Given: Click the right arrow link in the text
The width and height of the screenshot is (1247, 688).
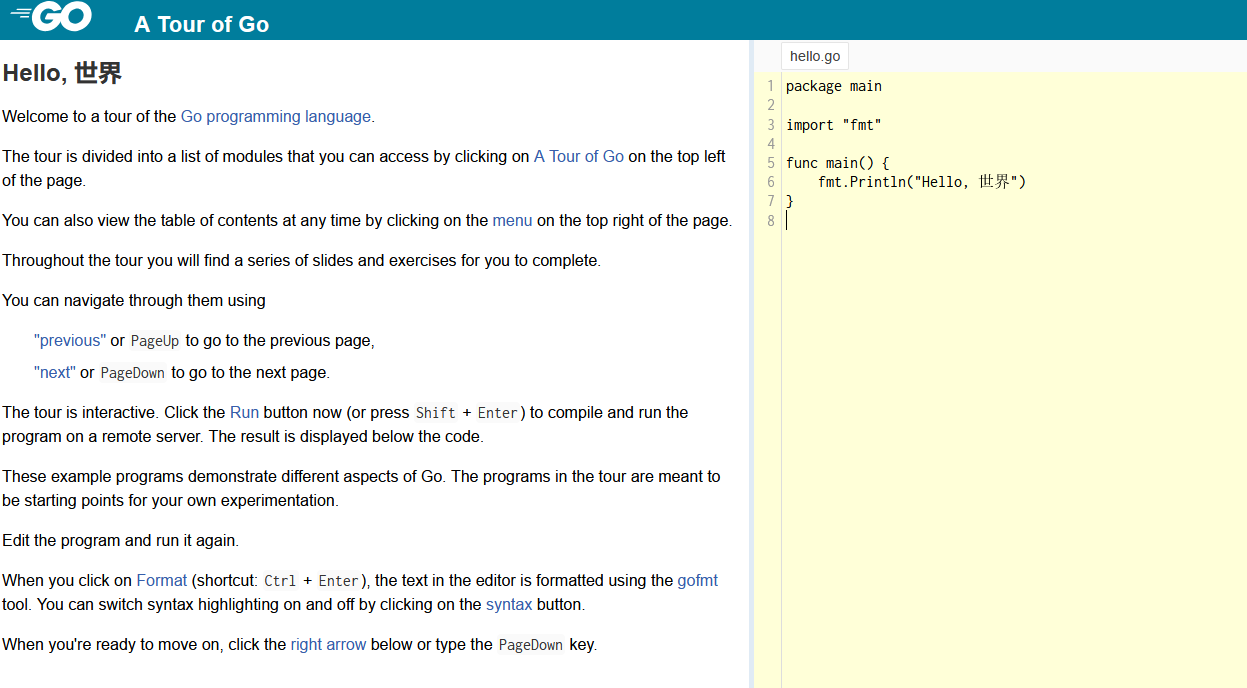Looking at the screenshot, I should click(x=328, y=644).
